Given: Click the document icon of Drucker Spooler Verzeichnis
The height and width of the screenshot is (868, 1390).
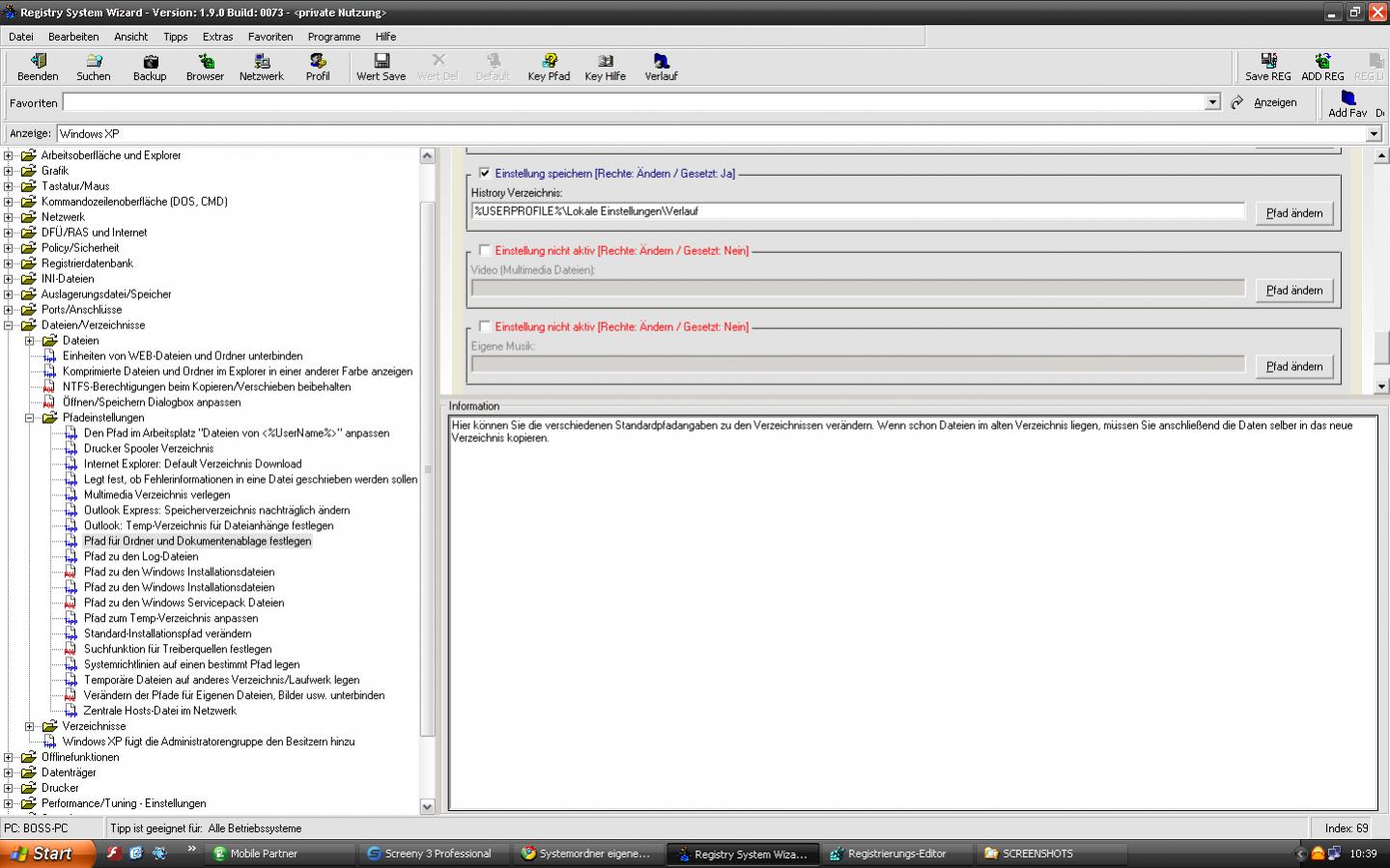Looking at the screenshot, I should click(71, 449).
